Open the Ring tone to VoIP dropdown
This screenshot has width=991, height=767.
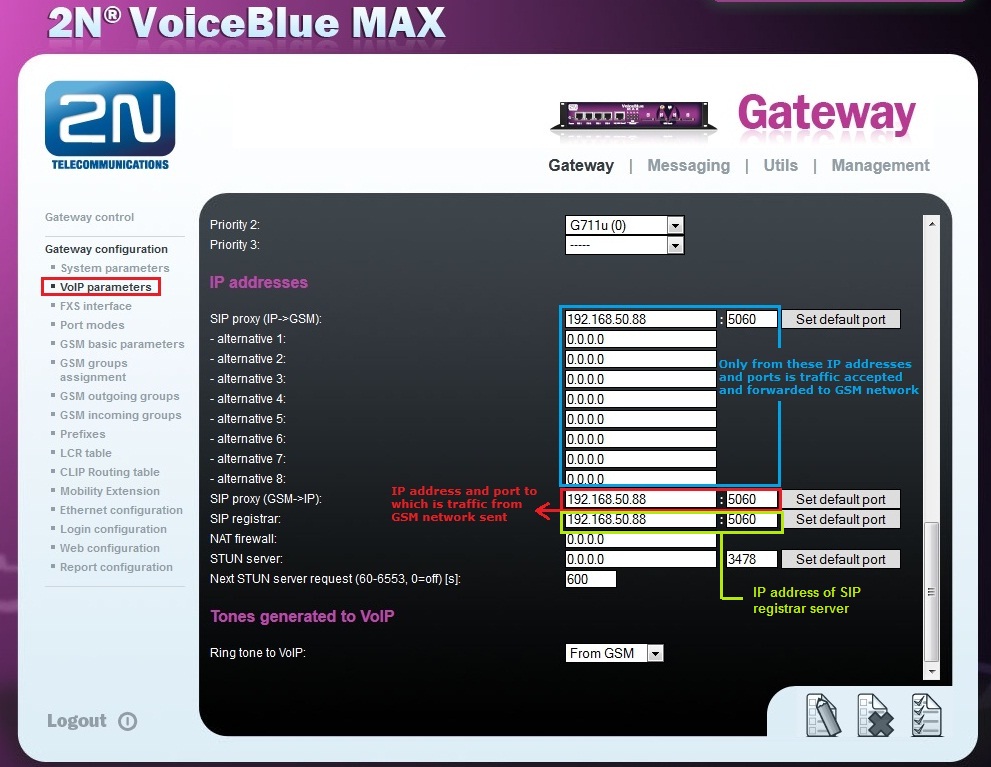[655, 653]
